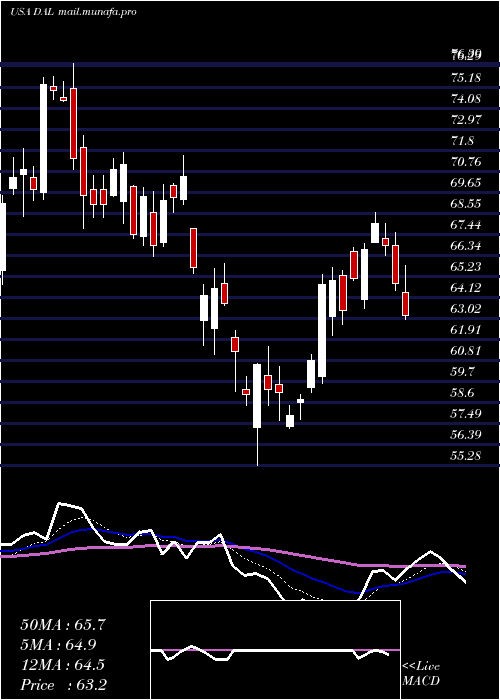Click the 12MA : 64.5 readout
500x700 pixels.
62,665
